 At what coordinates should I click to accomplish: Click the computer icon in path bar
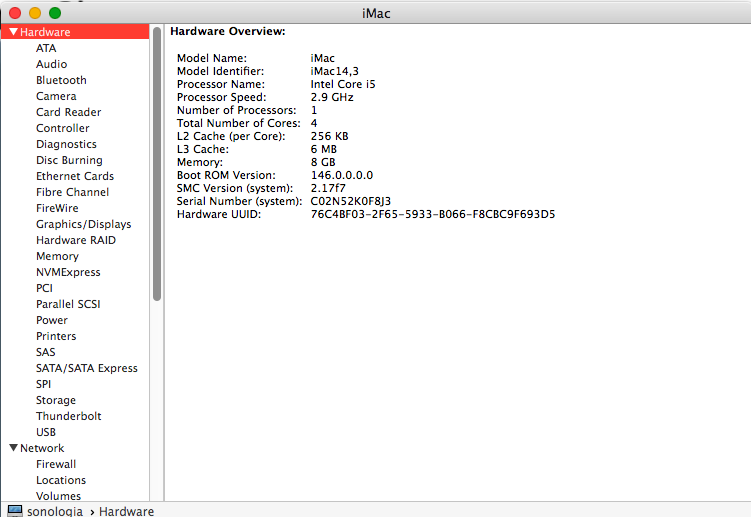pyautogui.click(x=15, y=511)
